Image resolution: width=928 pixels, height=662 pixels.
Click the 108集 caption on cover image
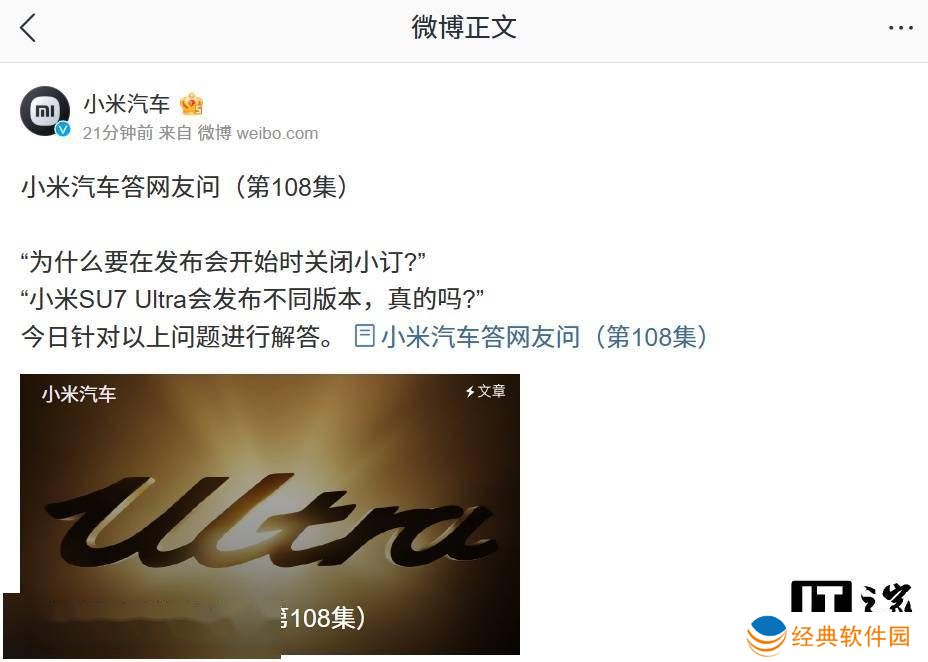[323, 618]
